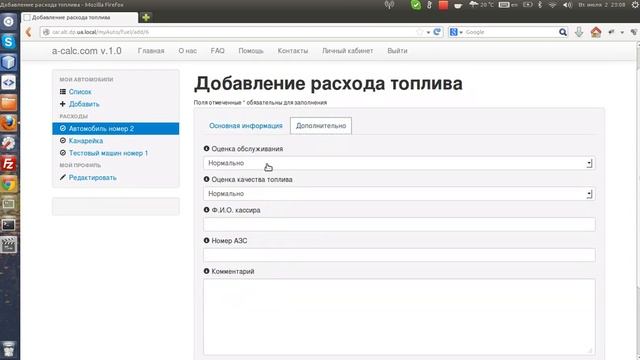Reload the page with refresh icon
The height and width of the screenshot is (360, 640).
[x=437, y=32]
